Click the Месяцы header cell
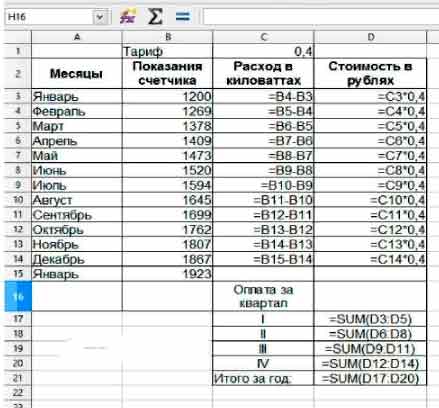This screenshot has height=408, width=439. pos(77,74)
